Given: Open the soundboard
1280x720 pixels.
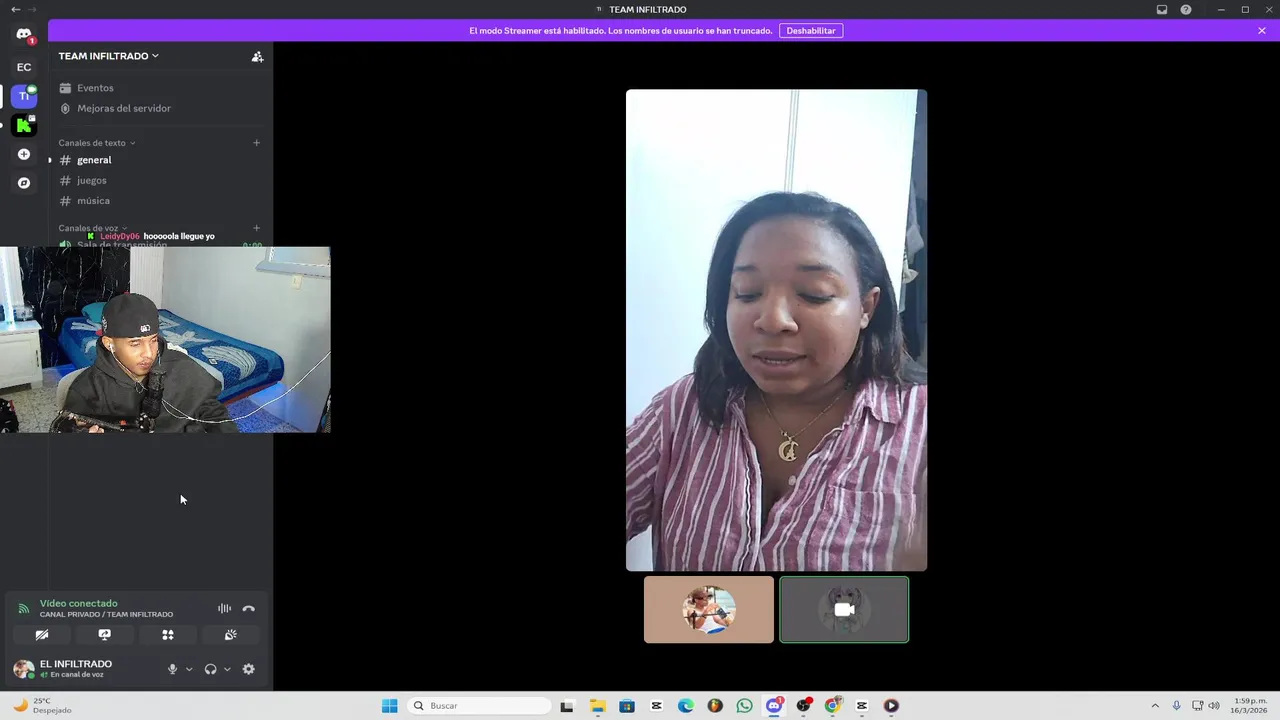Looking at the screenshot, I should (x=231, y=634).
